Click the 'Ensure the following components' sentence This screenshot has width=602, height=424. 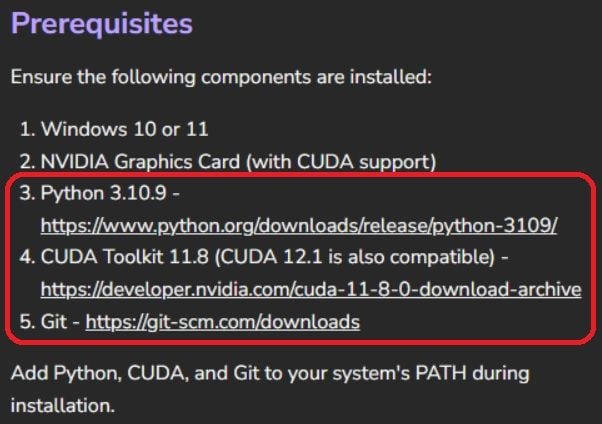221,77
